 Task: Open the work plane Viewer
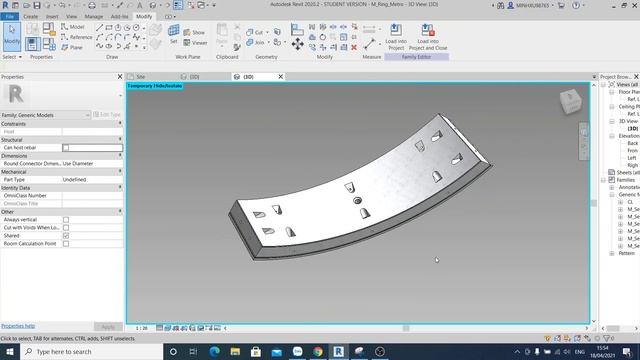195,42
